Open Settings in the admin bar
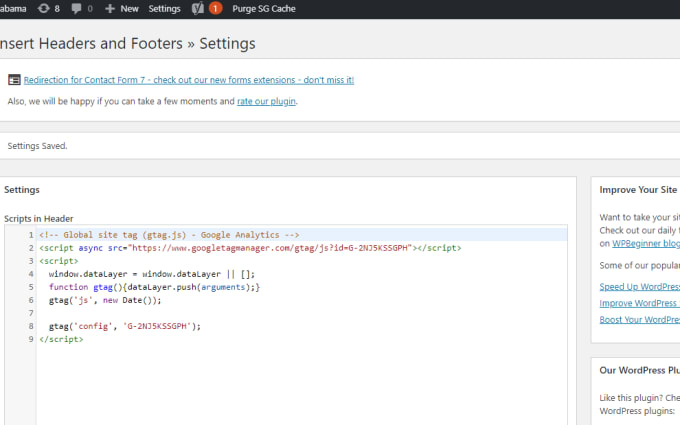Viewport: 680px width, 425px height. point(164,8)
